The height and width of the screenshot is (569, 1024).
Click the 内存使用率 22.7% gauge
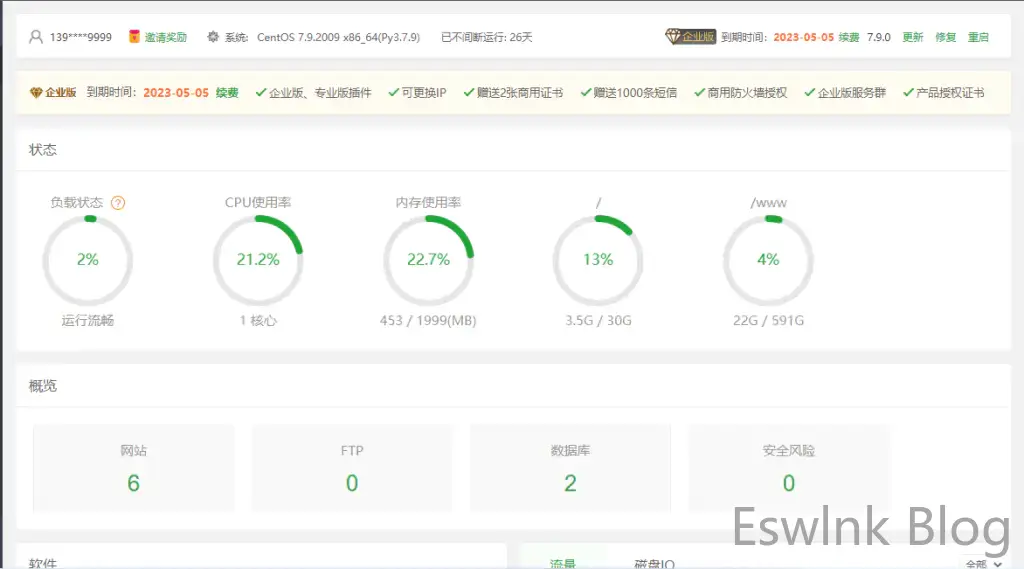tap(428, 260)
